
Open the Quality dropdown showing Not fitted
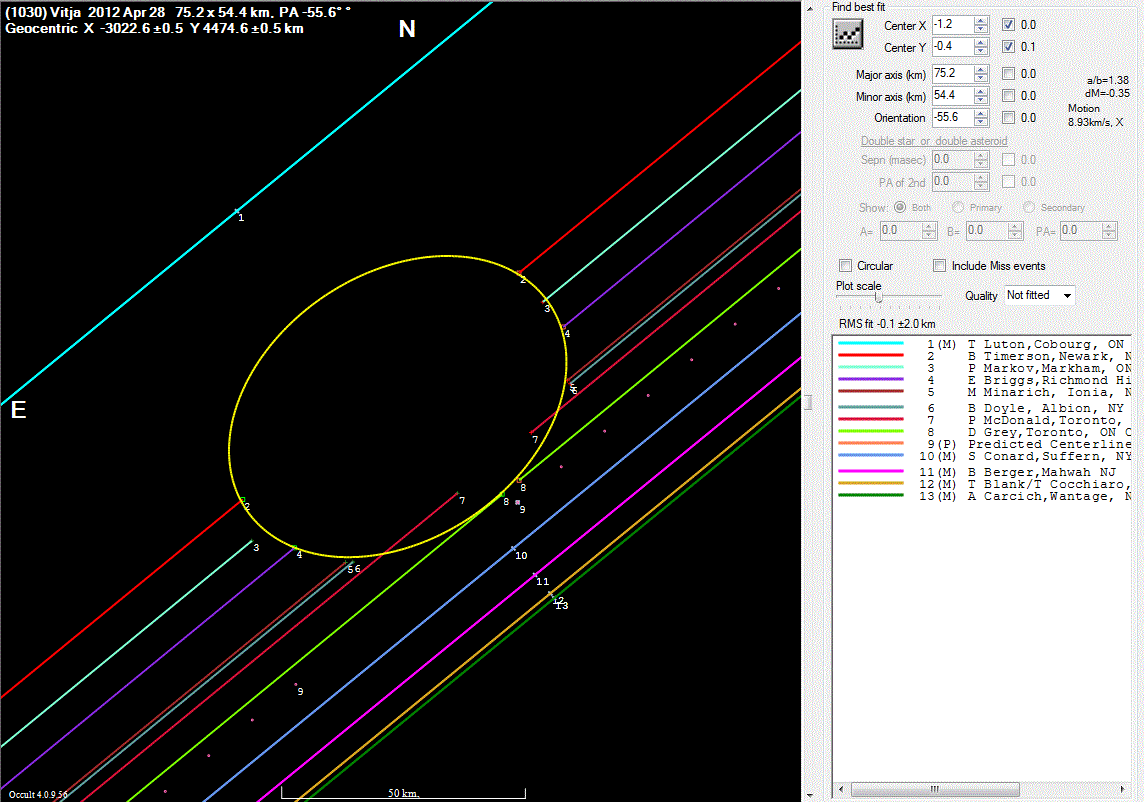click(x=1039, y=296)
